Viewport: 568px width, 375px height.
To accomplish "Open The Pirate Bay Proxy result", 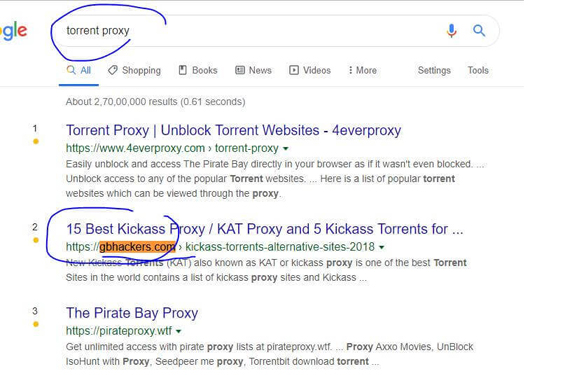I will [x=132, y=313].
